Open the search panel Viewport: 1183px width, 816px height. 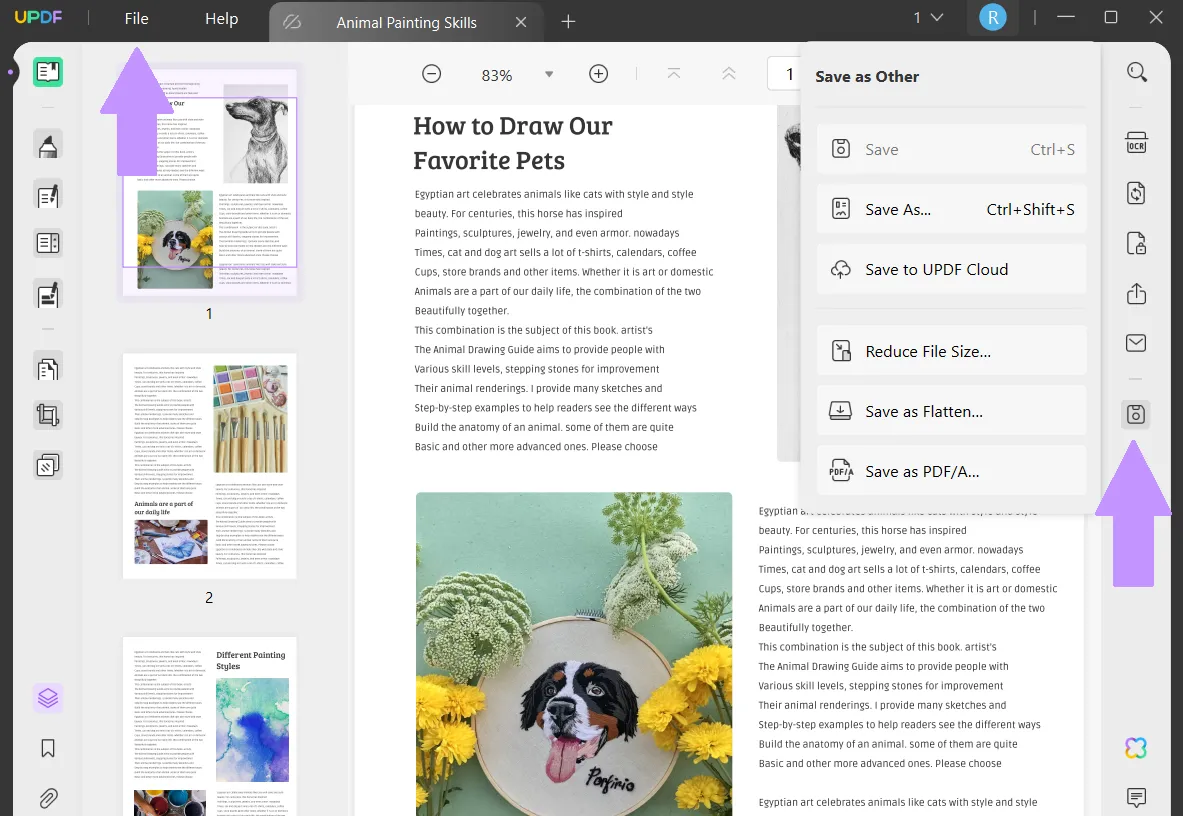[x=1136, y=72]
